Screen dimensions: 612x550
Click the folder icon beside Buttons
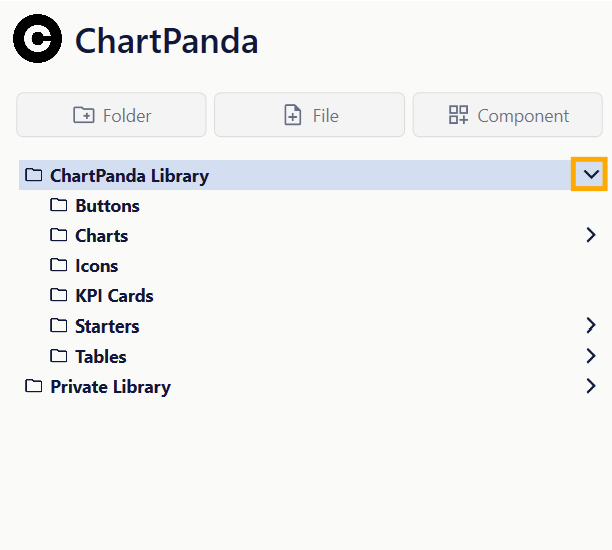(59, 206)
